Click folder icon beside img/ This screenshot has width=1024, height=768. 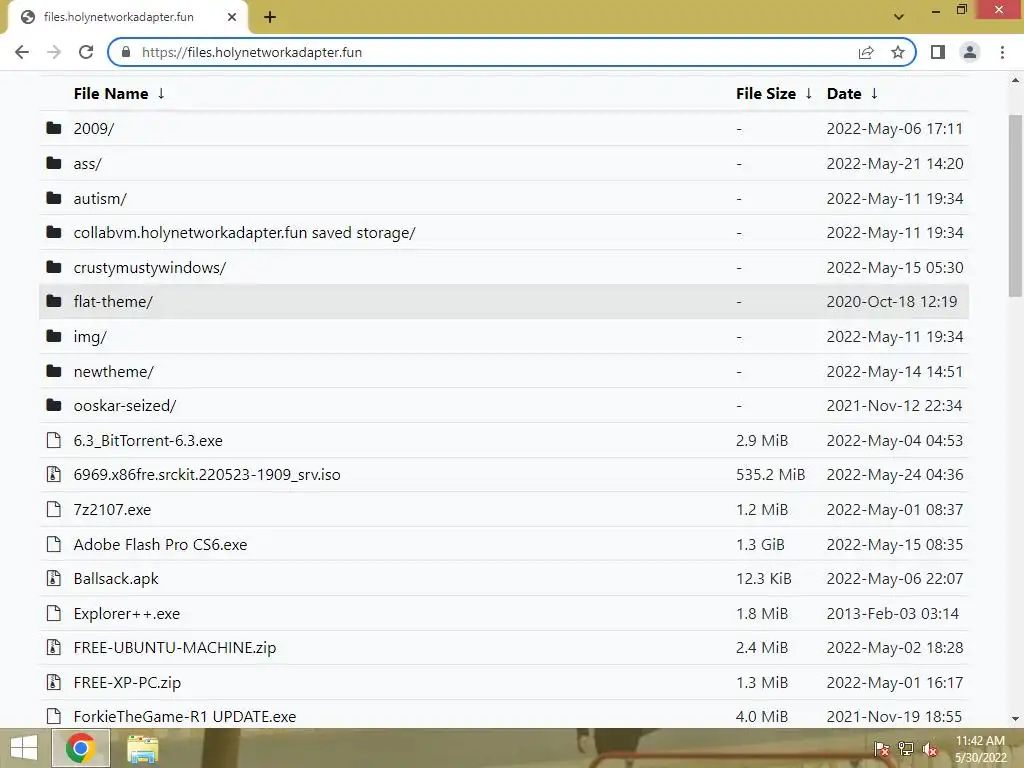click(x=54, y=336)
